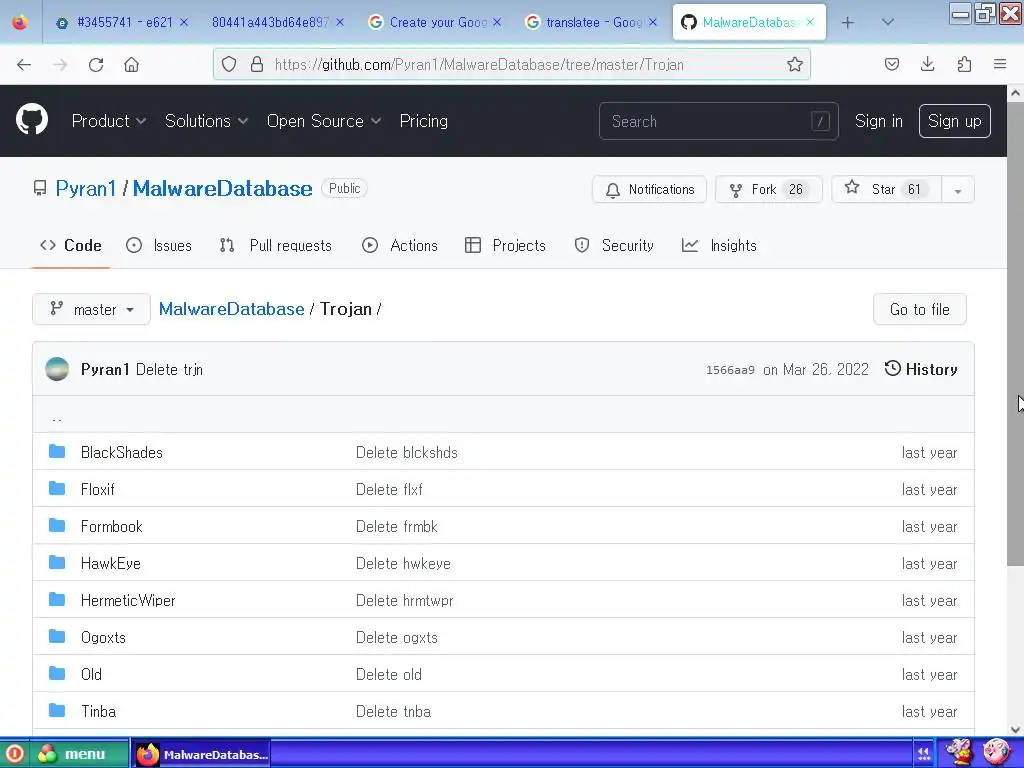Screen dimensions: 1024x768
Task: Switch to the Projects tab
Action: (505, 246)
